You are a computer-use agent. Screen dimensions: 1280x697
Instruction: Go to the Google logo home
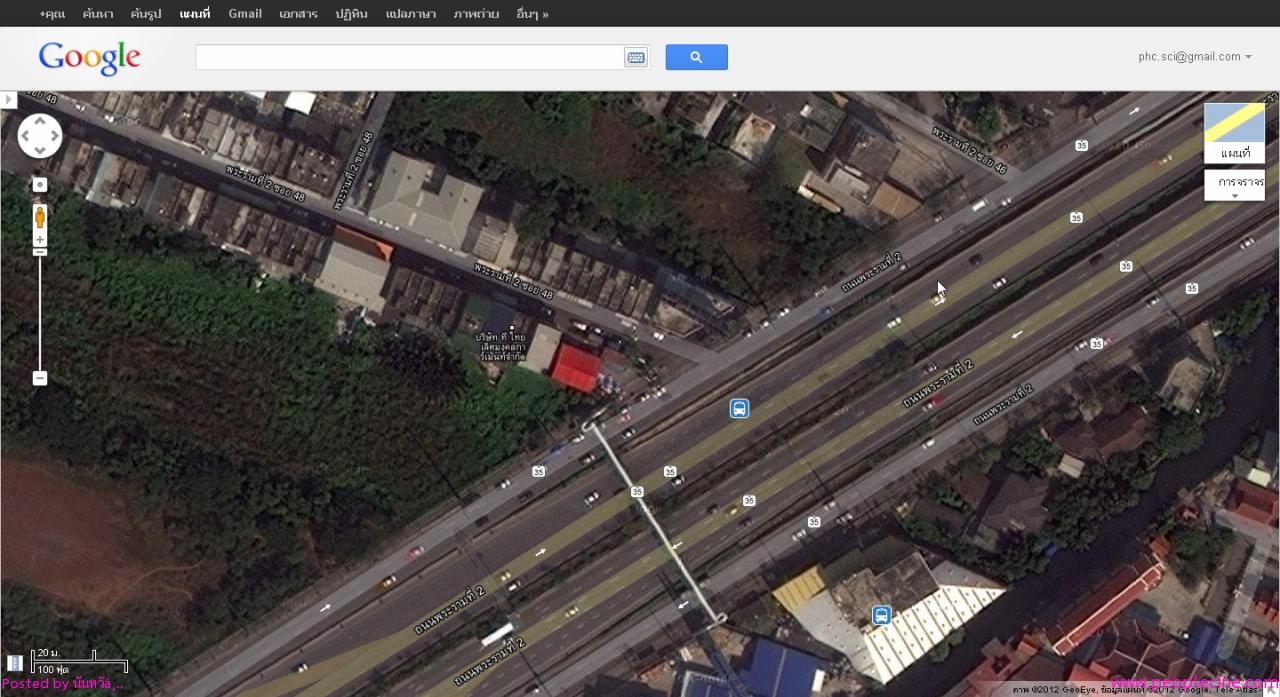(x=90, y=58)
